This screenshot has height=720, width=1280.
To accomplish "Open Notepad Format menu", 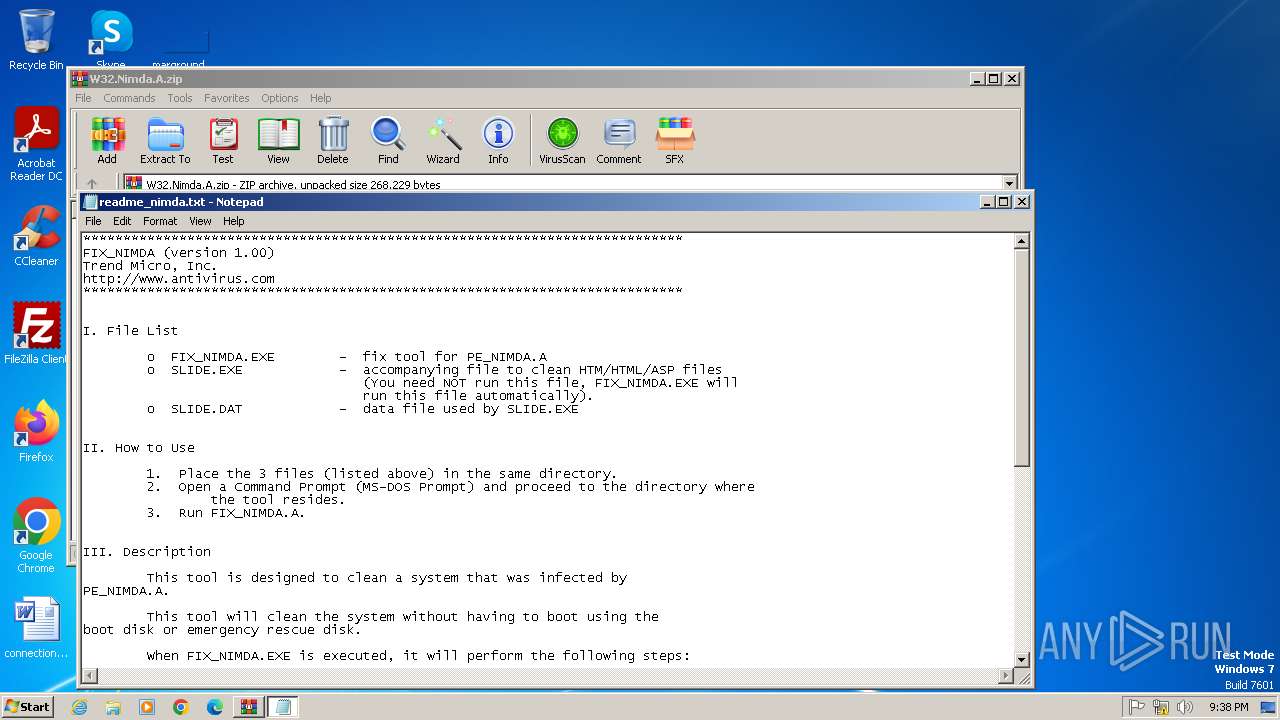I will point(160,221).
